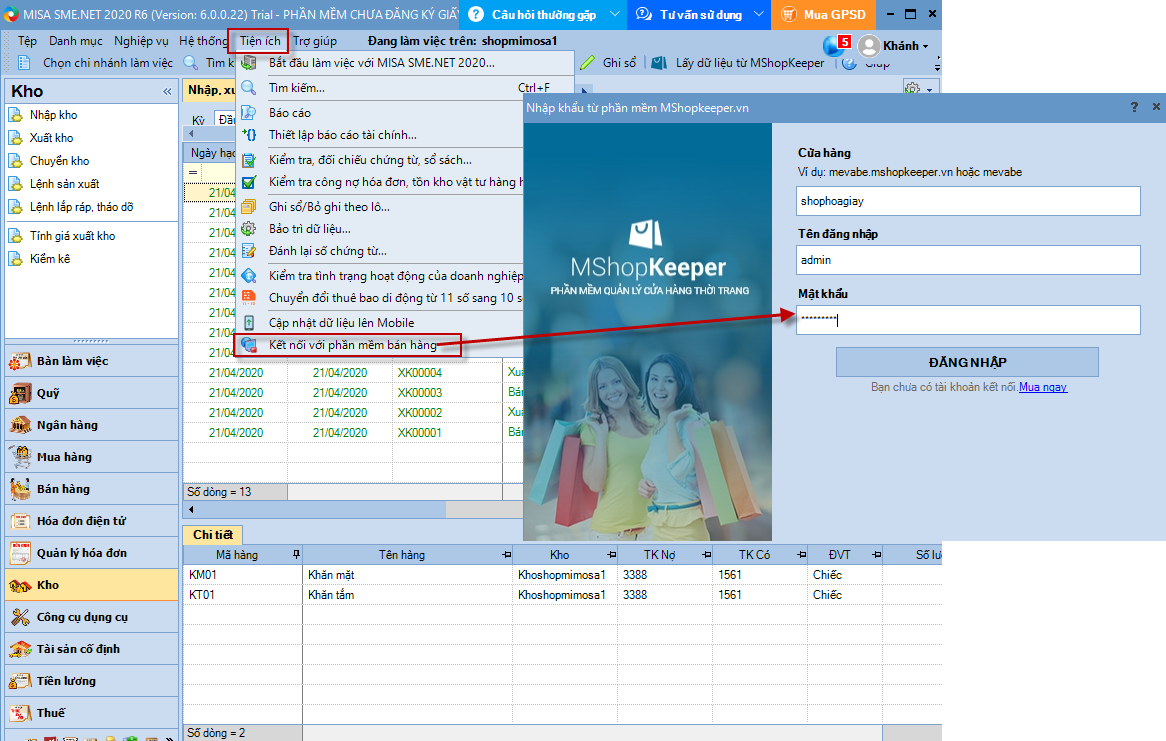
Task: Open the Nghiệp vụ menu
Action: point(141,41)
